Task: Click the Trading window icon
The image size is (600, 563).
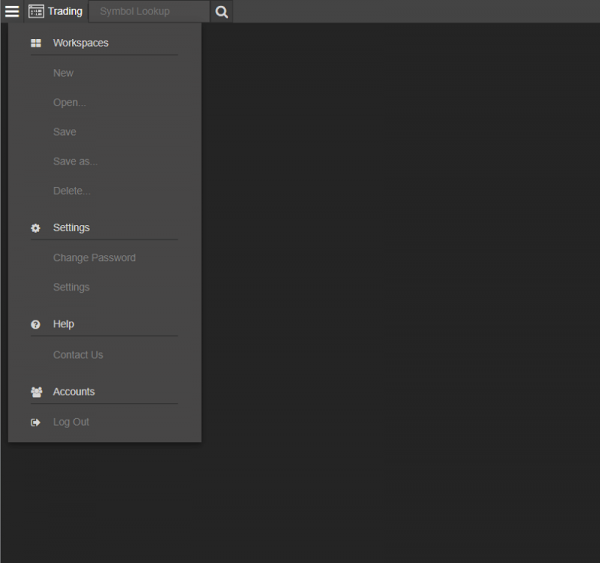Action: click(x=36, y=11)
